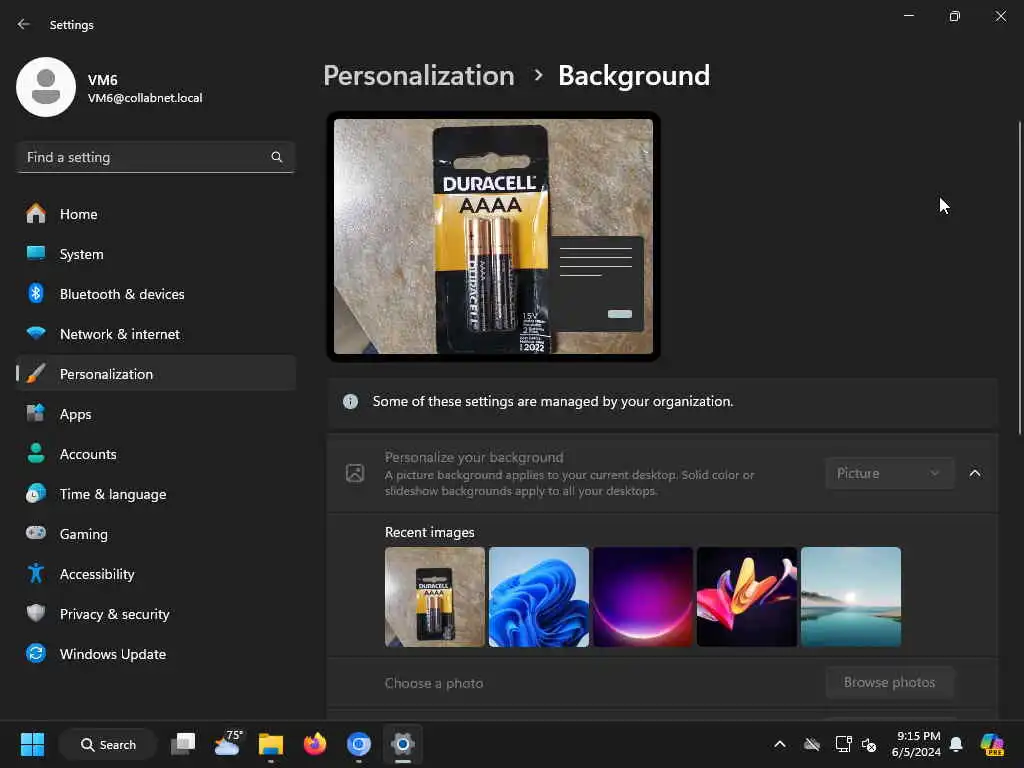Open the Copilot preview icon in the tray
Screen dimensions: 1024x768
[x=992, y=744]
